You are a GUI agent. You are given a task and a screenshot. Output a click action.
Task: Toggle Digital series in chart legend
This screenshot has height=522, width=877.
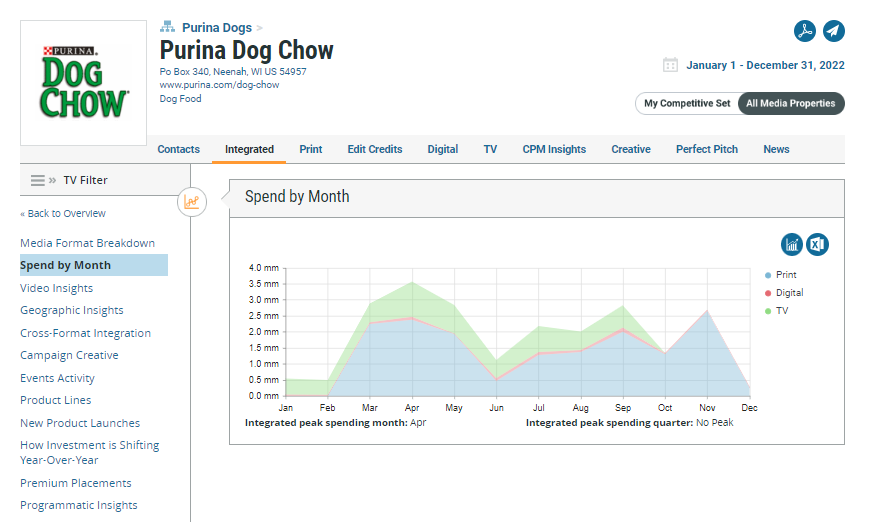pyautogui.click(x=784, y=293)
